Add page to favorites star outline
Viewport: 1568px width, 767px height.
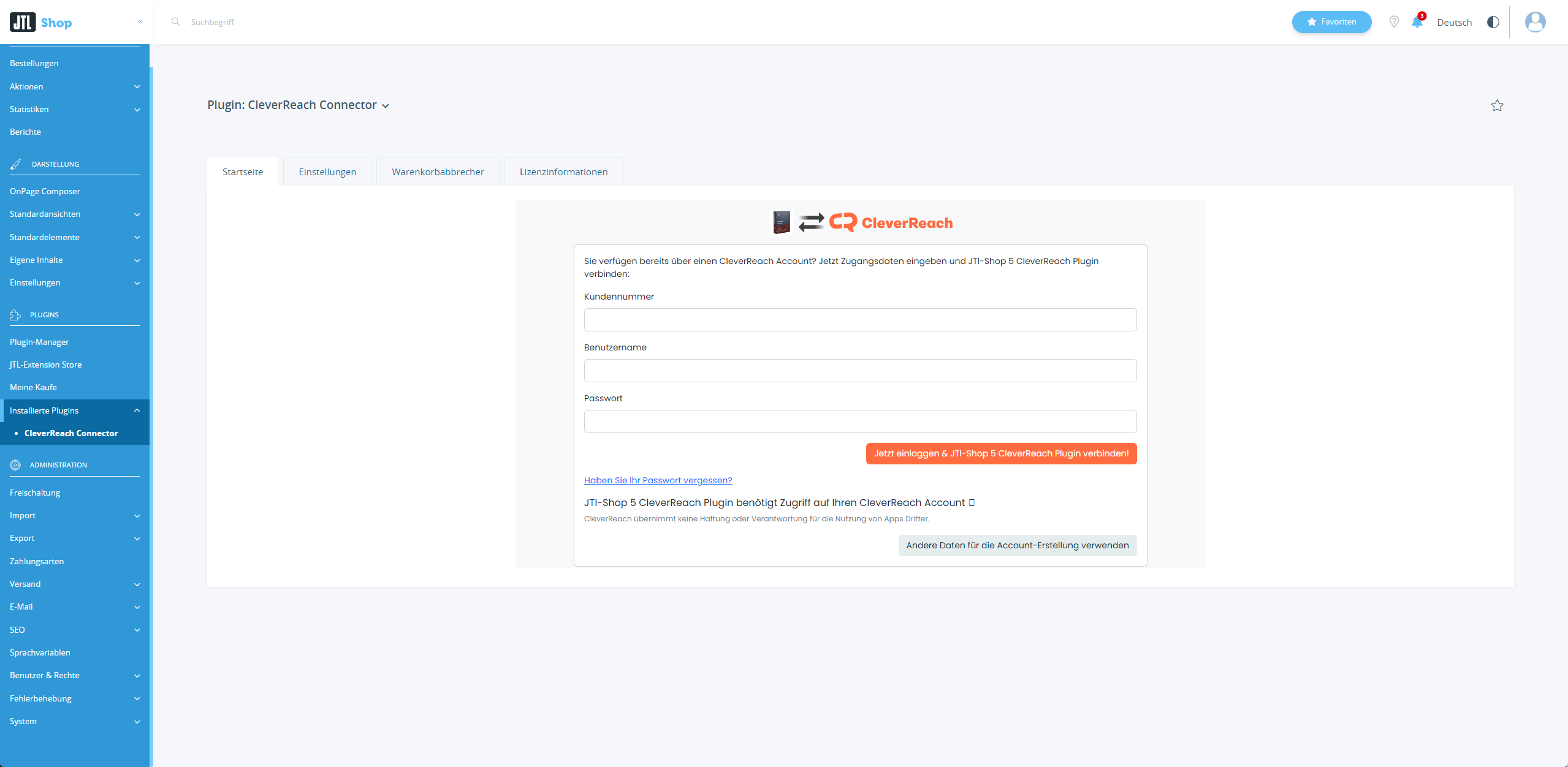click(1497, 105)
